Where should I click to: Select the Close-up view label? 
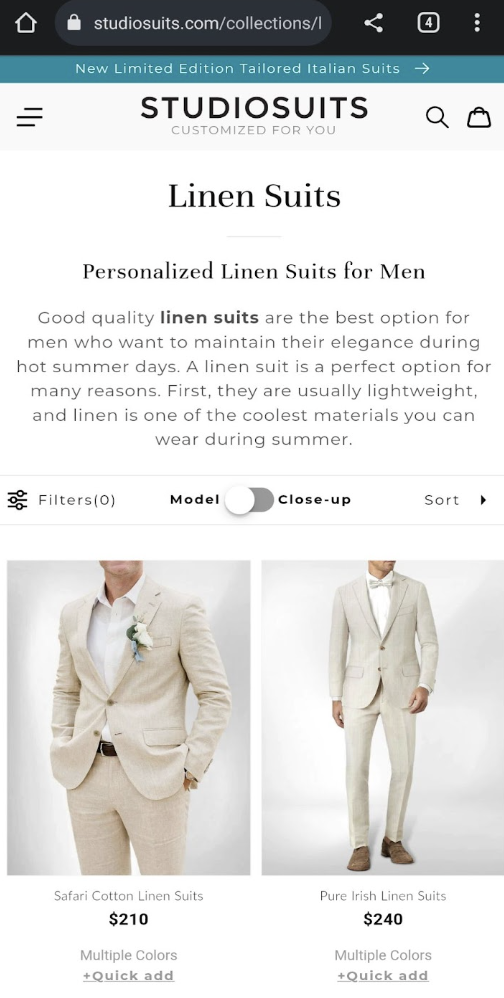point(314,500)
